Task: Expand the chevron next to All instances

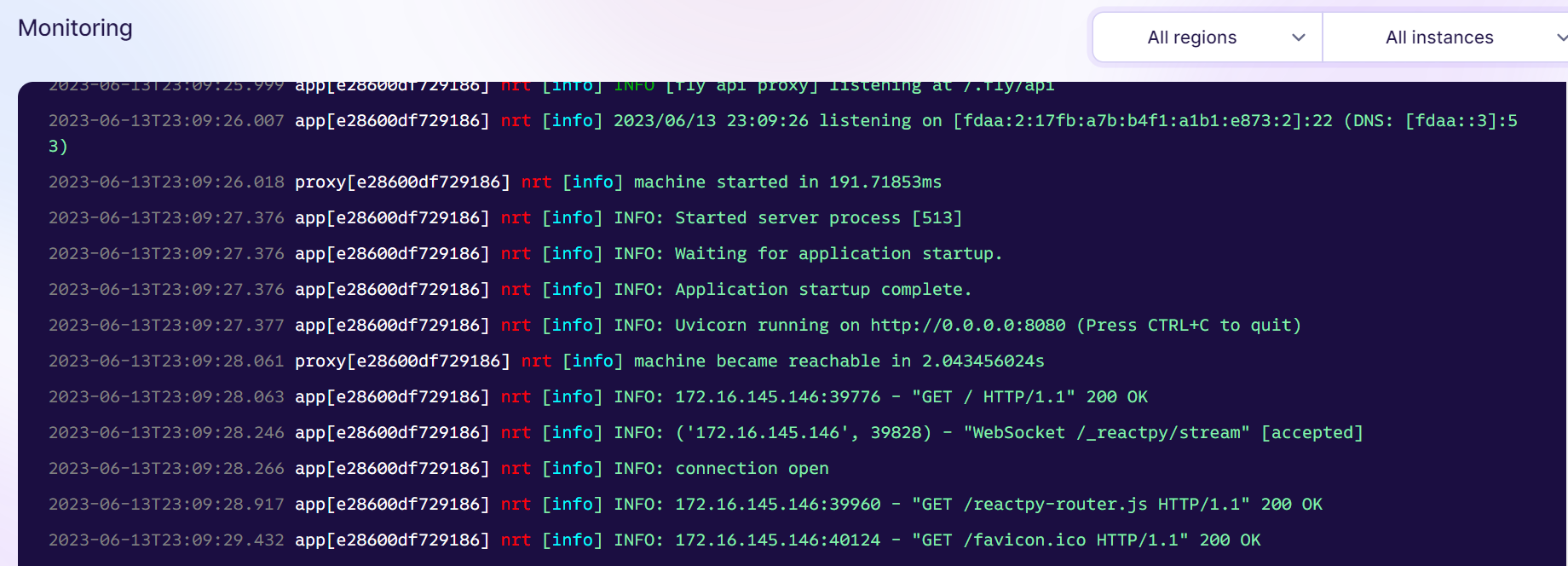Action: [x=1561, y=38]
